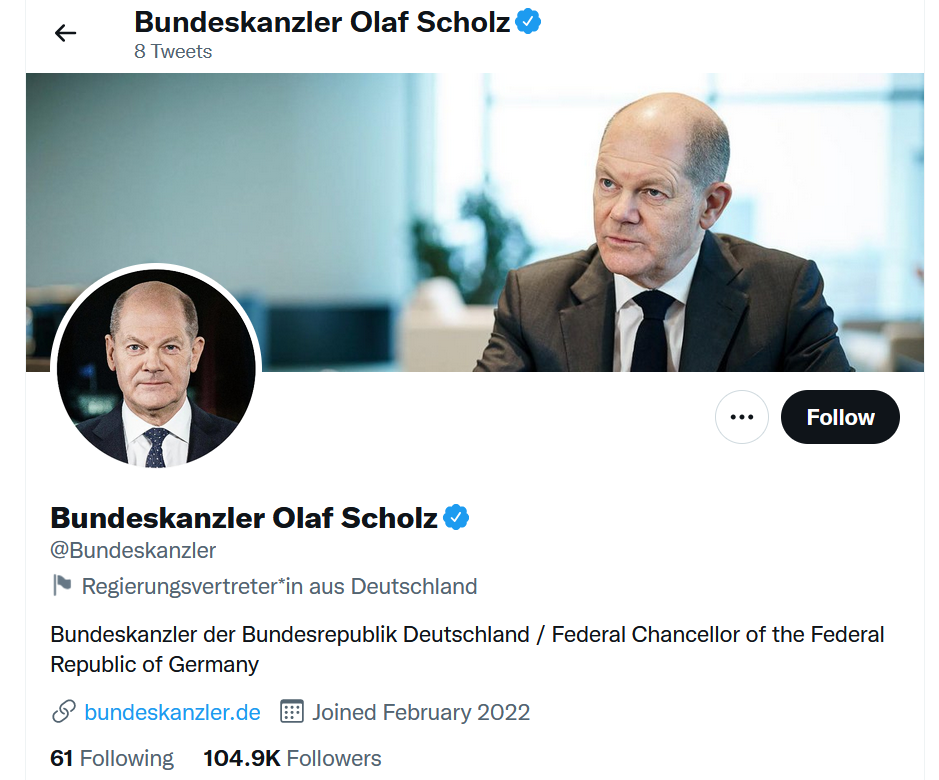Click the verified badge in the top header
The image size is (939, 780).
point(528,21)
